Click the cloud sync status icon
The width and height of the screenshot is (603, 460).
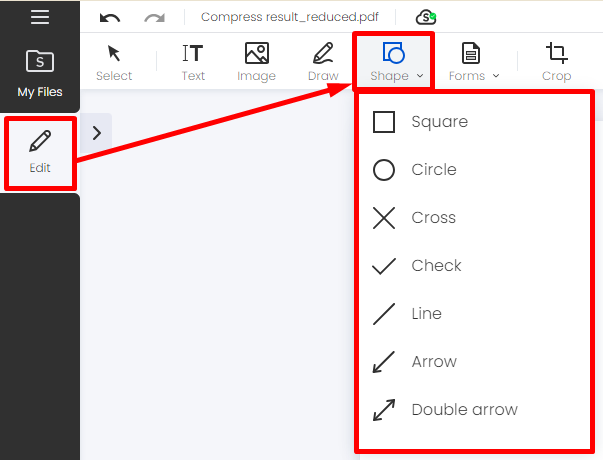coord(426,17)
